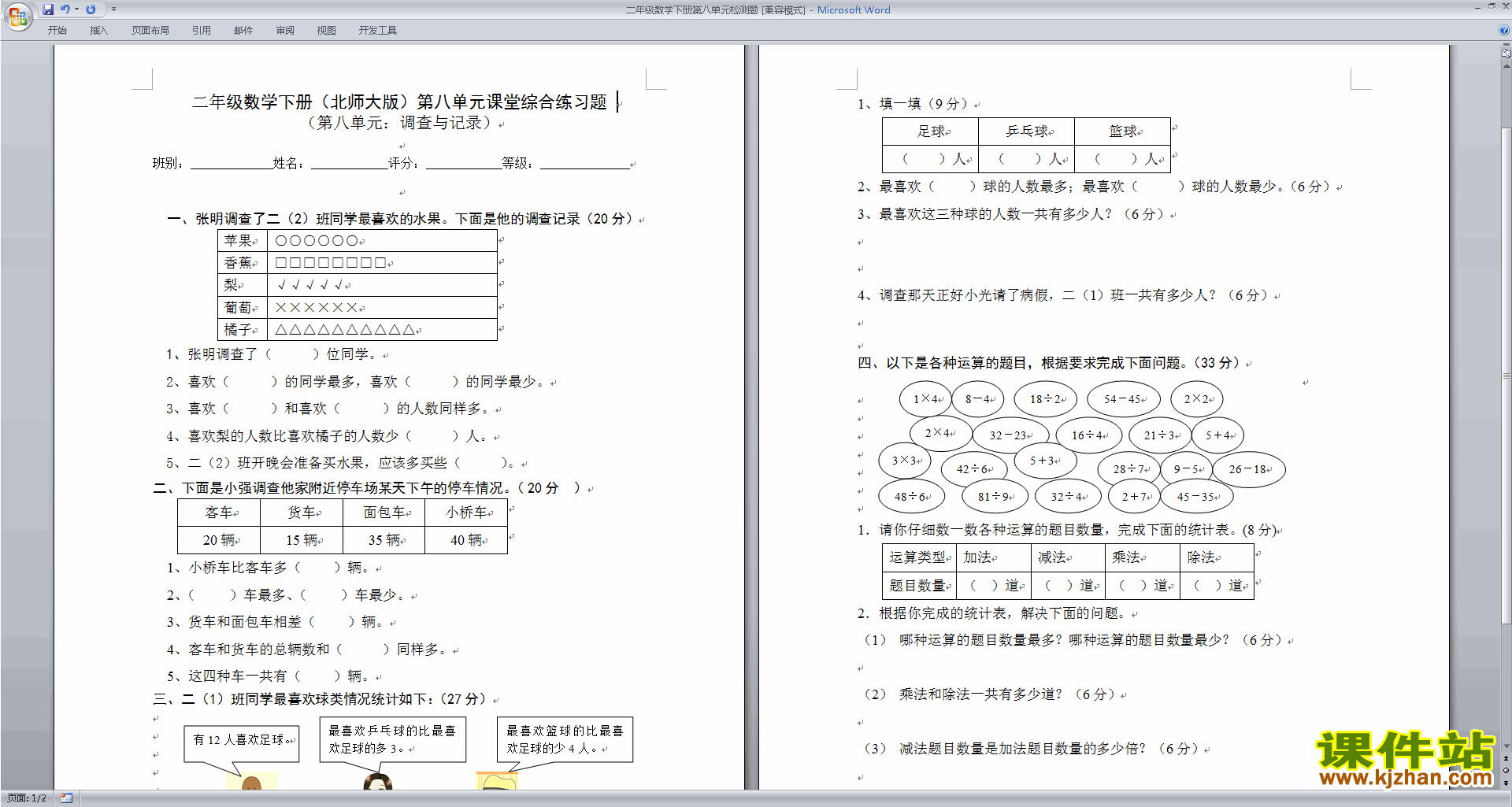The width and height of the screenshot is (1512, 807).
Task: Click the oval containing 81÷9
Action: click(994, 497)
